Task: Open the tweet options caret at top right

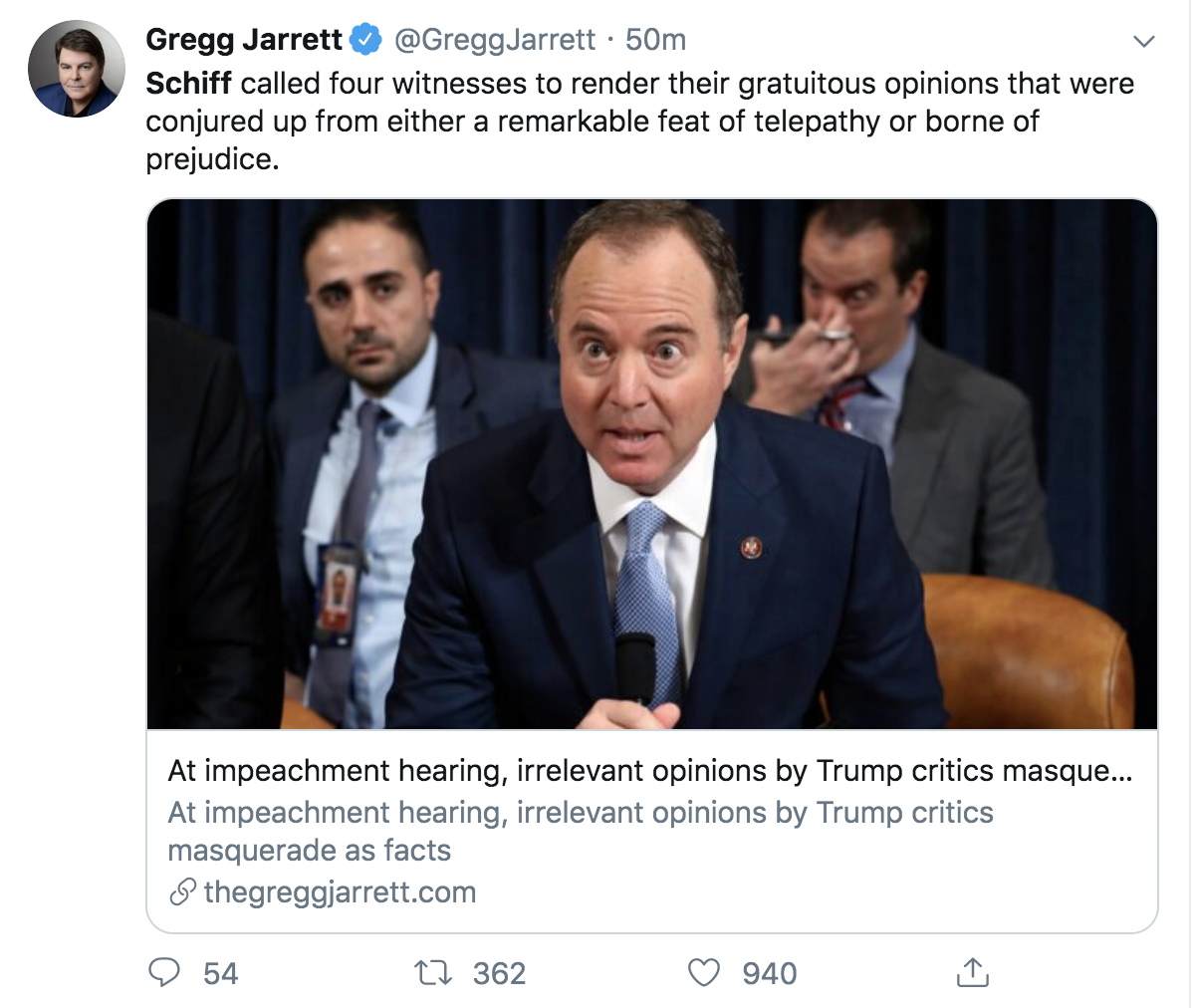Action: pyautogui.click(x=1145, y=40)
